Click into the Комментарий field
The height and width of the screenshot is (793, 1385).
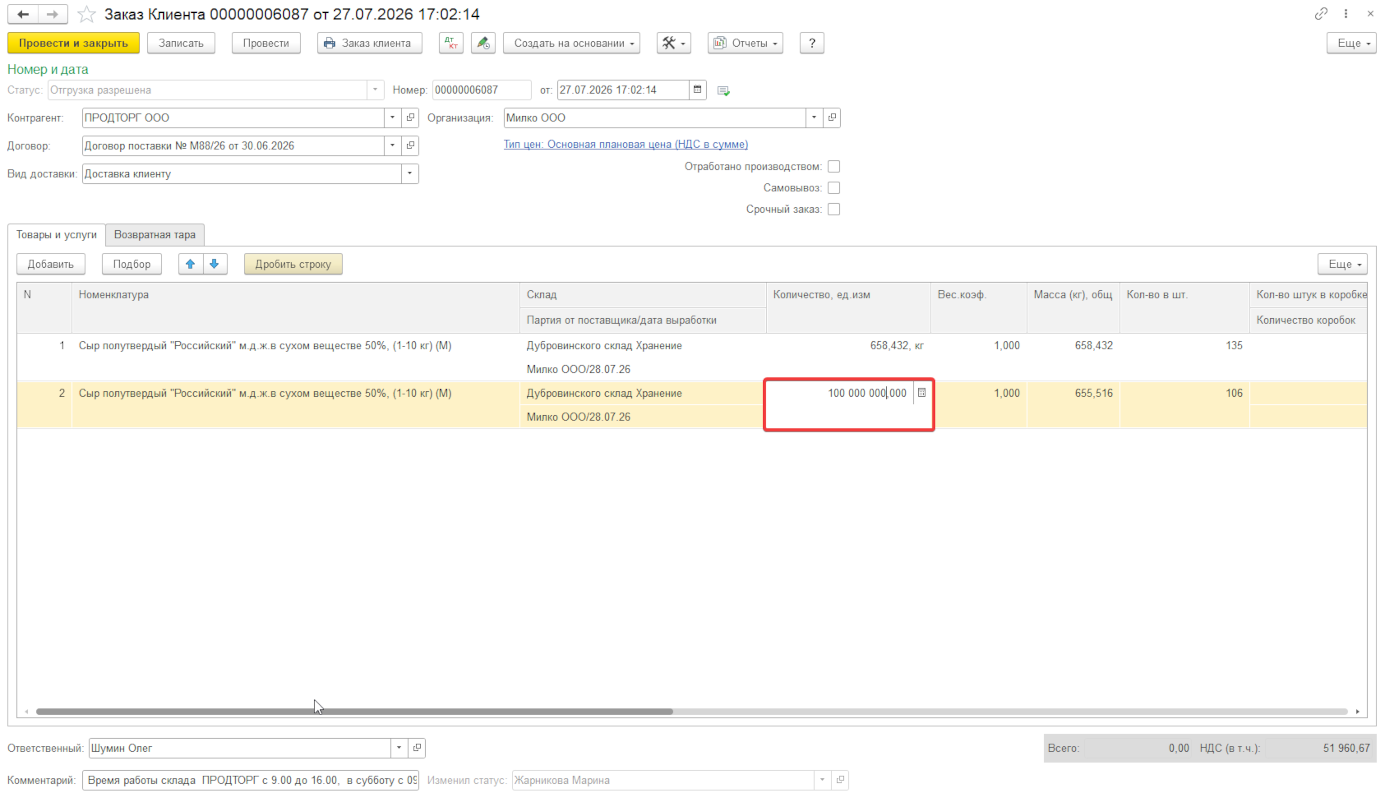coord(251,780)
